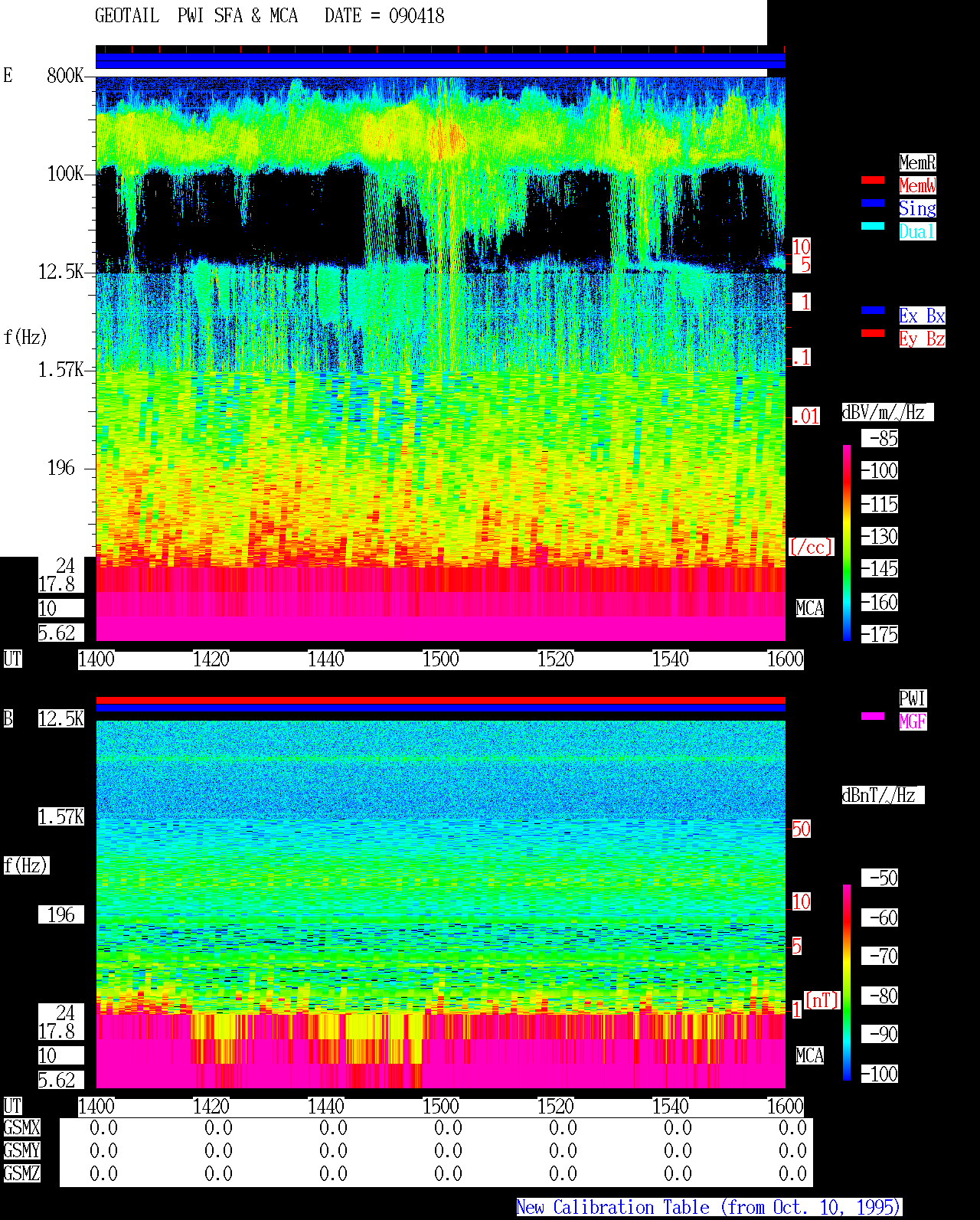Click the magnetic field spectrogram plot

pyautogui.click(x=440, y=904)
